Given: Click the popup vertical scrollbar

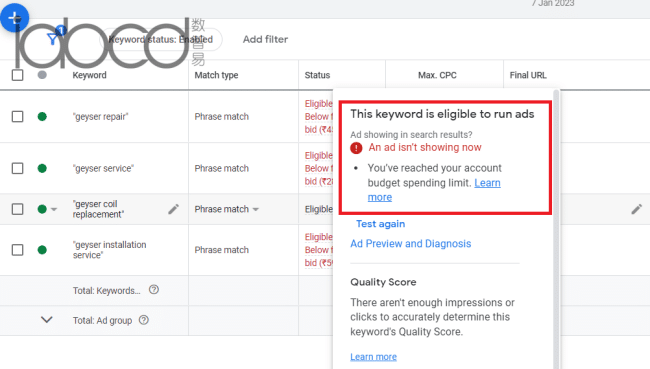Looking at the screenshot, I should pos(556,228).
